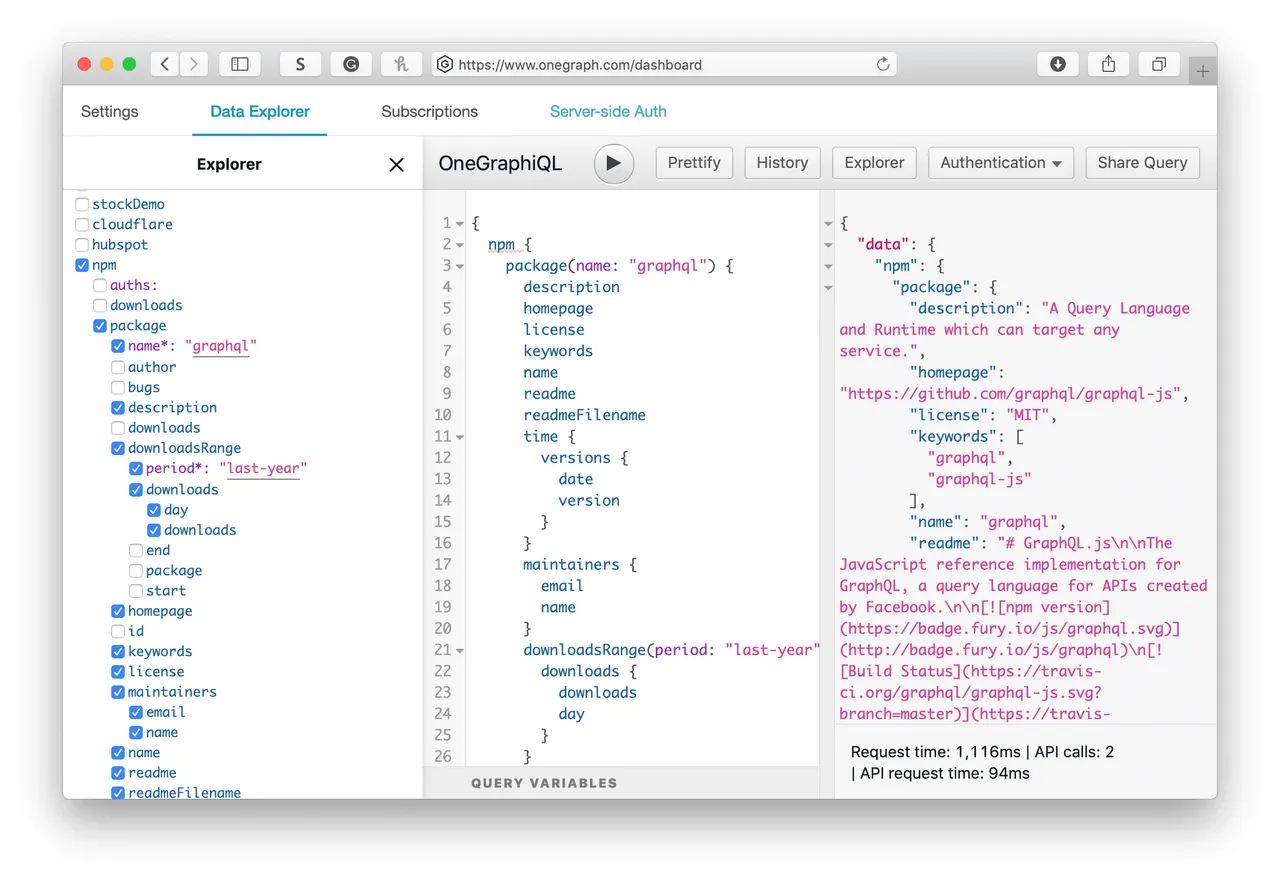Open the Safari share menu

tap(1108, 64)
